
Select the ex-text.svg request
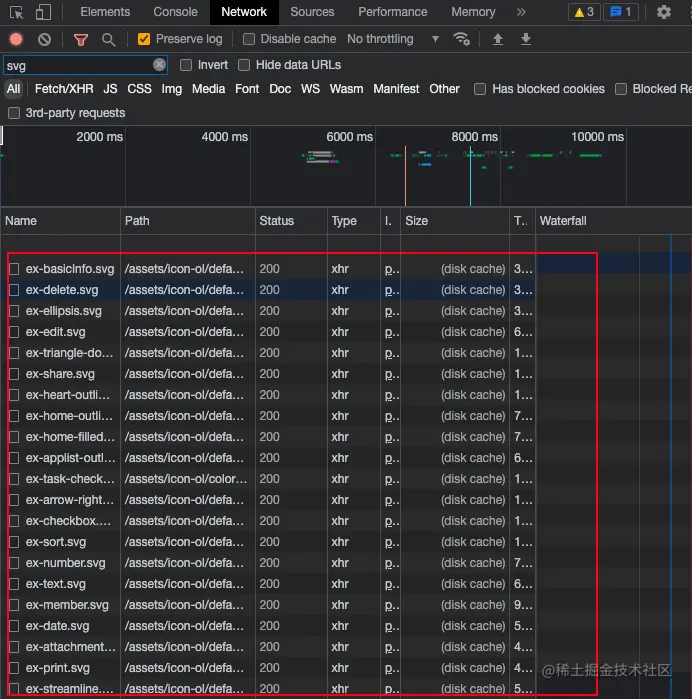[56, 584]
